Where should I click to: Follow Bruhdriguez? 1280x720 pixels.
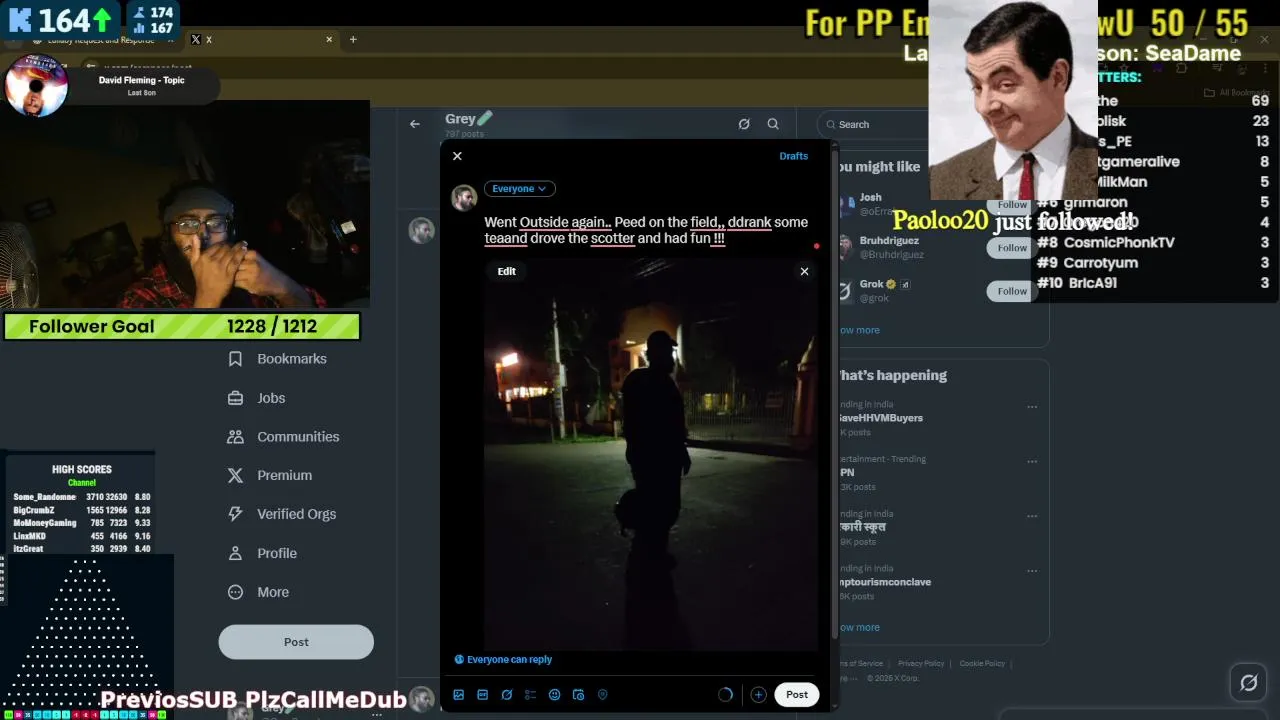click(x=1012, y=248)
